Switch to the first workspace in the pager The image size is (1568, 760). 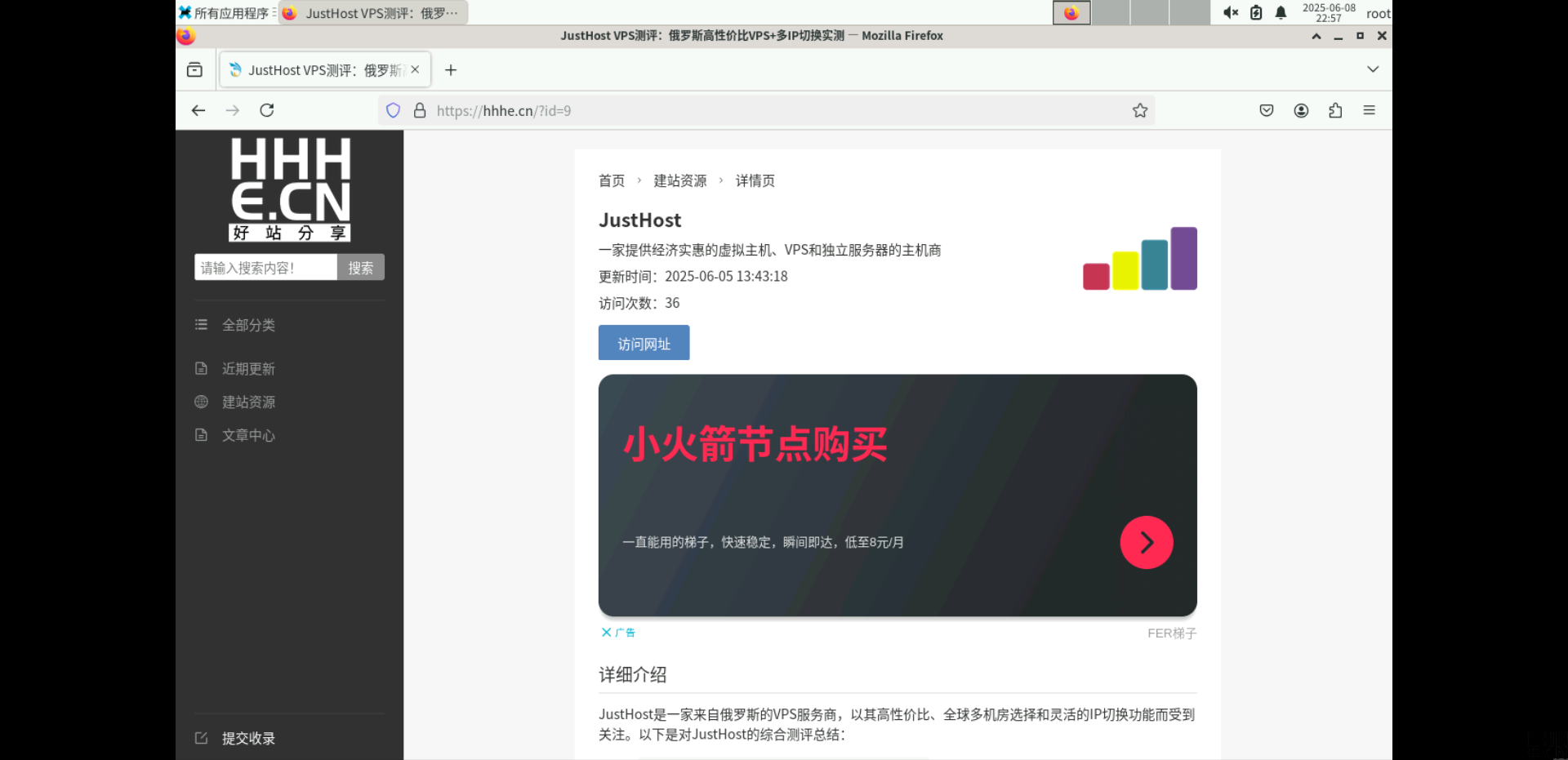[1071, 12]
